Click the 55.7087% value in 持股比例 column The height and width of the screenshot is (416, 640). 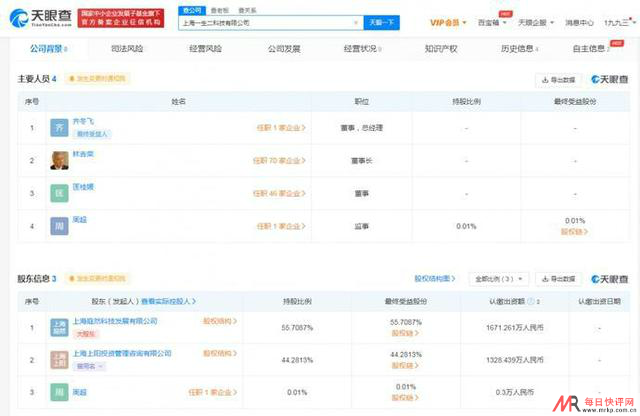pyautogui.click(x=297, y=327)
